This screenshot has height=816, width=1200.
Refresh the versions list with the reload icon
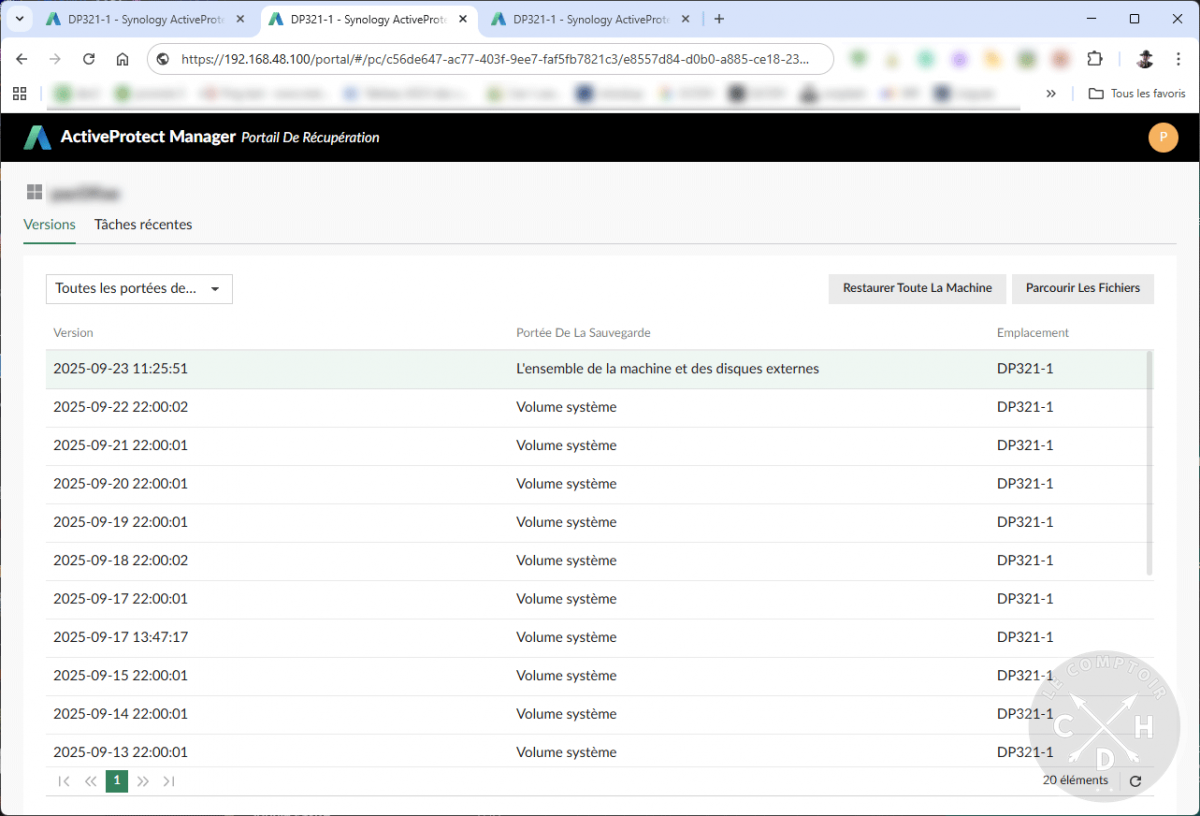tap(1135, 781)
